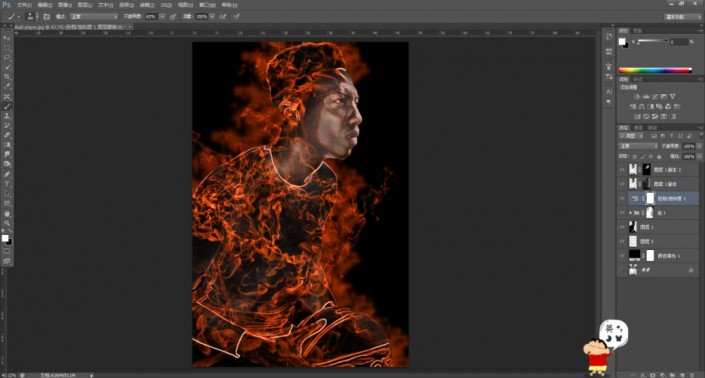The image size is (705, 378).
Task: Open the collapsed Character panel icon
Action: [x=609, y=91]
